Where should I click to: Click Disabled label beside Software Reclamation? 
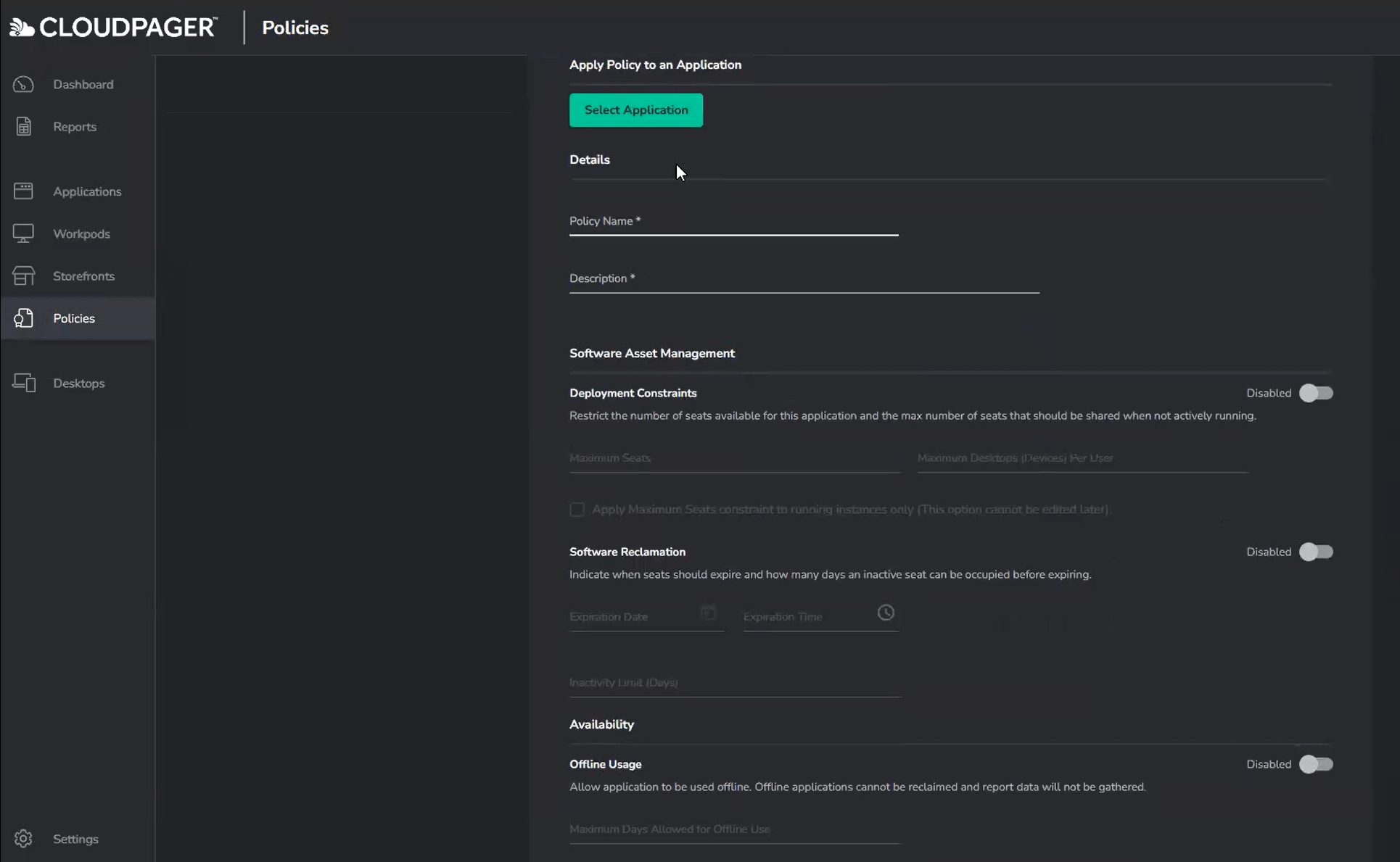[1269, 552]
